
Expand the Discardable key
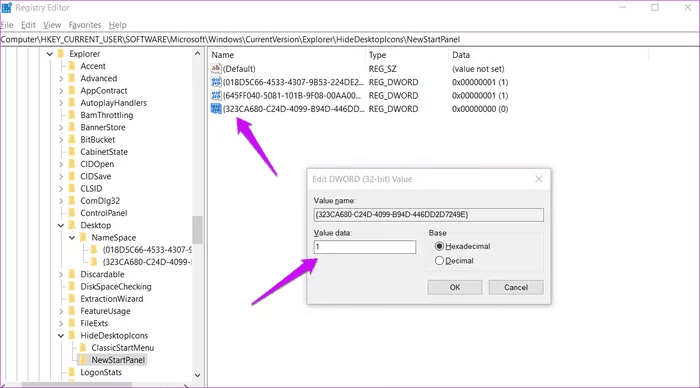[61, 275]
